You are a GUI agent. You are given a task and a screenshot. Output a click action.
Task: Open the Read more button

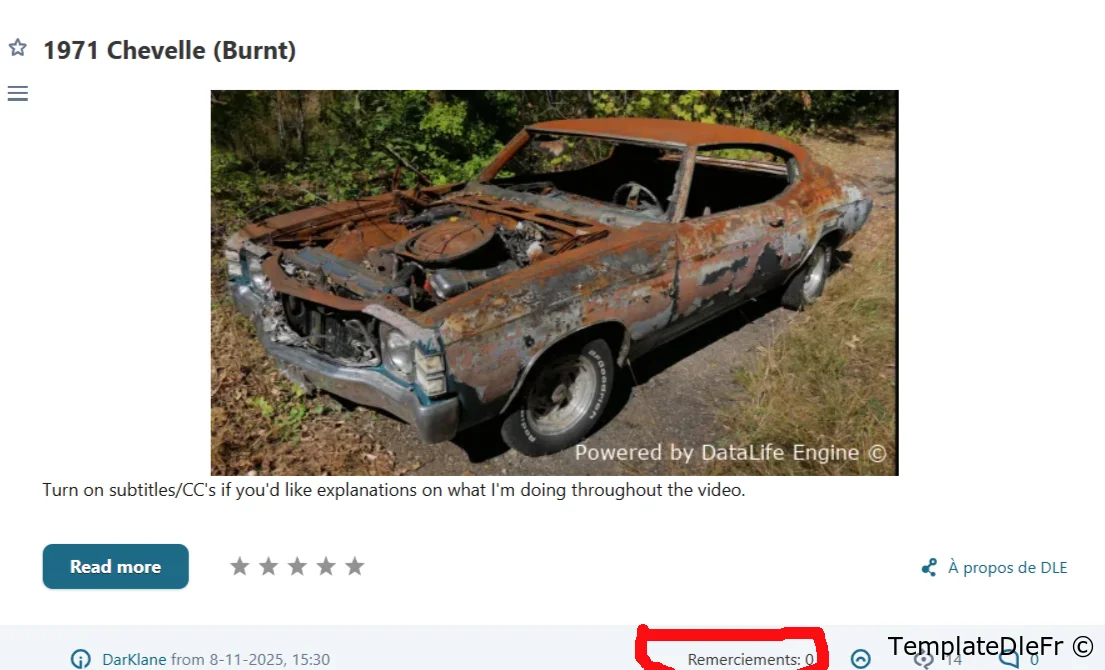(x=116, y=566)
